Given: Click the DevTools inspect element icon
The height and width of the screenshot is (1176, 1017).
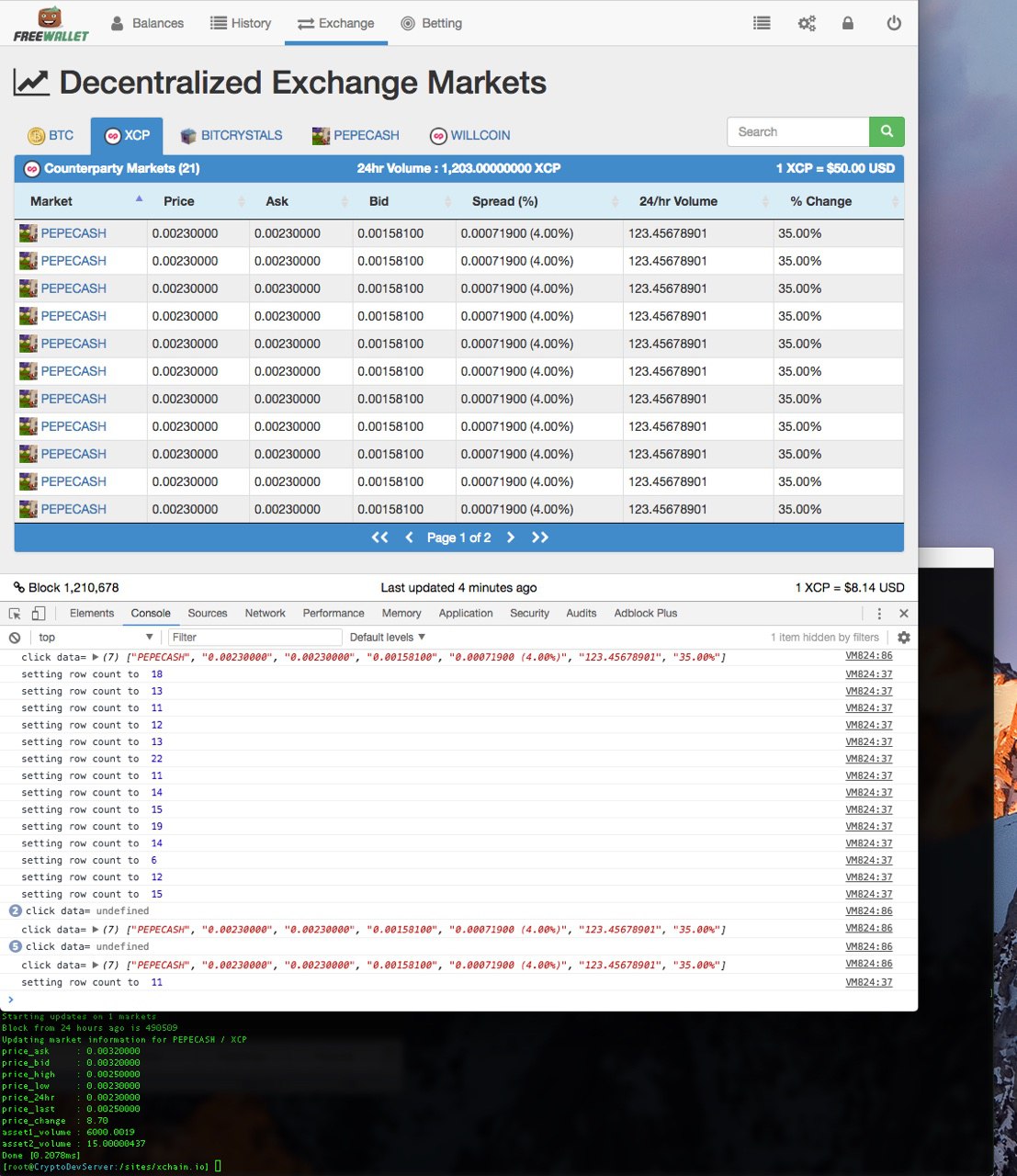Looking at the screenshot, I should (x=15, y=613).
